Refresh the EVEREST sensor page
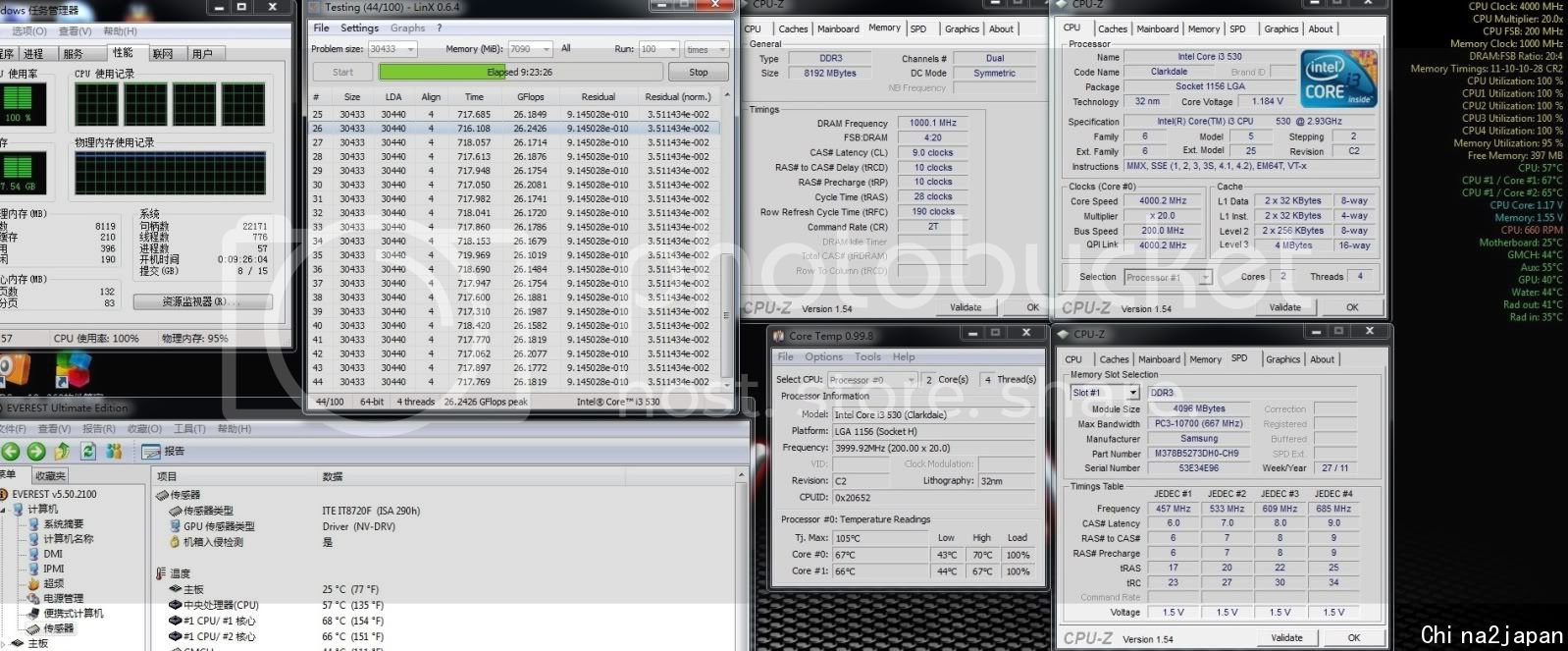Image resolution: width=1568 pixels, height=651 pixels. [x=88, y=452]
